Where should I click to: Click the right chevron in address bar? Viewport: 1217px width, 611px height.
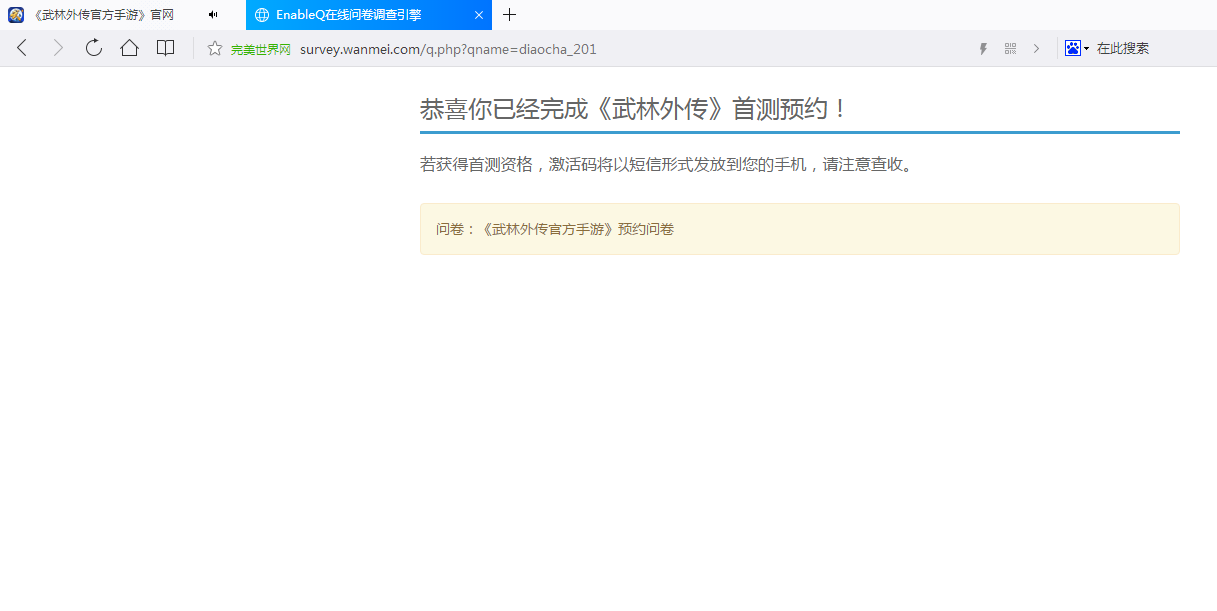1036,48
